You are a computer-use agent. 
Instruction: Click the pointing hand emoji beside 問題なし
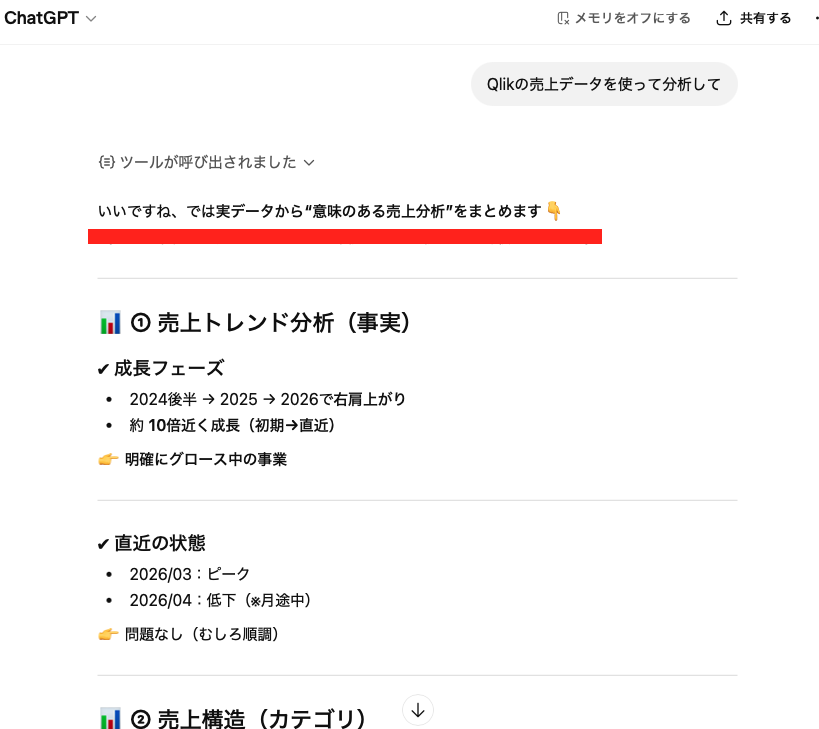tap(108, 634)
